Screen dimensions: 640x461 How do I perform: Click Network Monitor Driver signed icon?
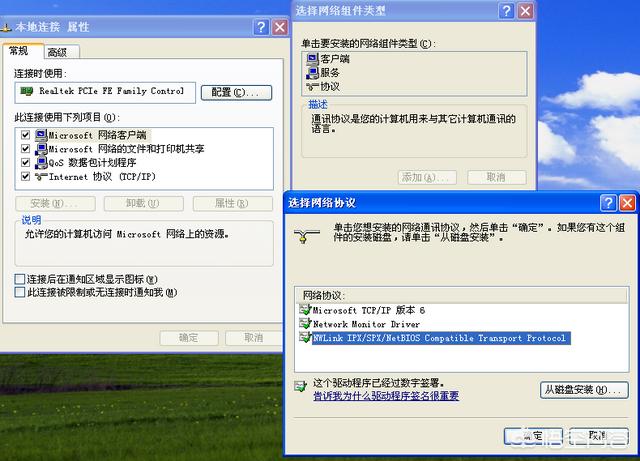(x=305, y=324)
